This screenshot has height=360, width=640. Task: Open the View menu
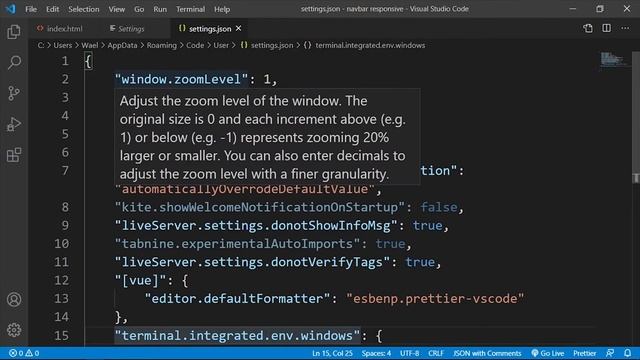pos(116,9)
